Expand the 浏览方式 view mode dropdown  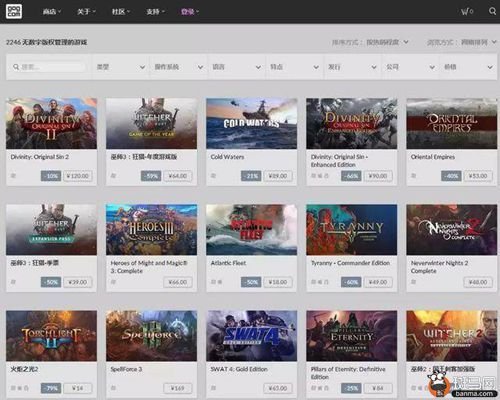(462, 42)
